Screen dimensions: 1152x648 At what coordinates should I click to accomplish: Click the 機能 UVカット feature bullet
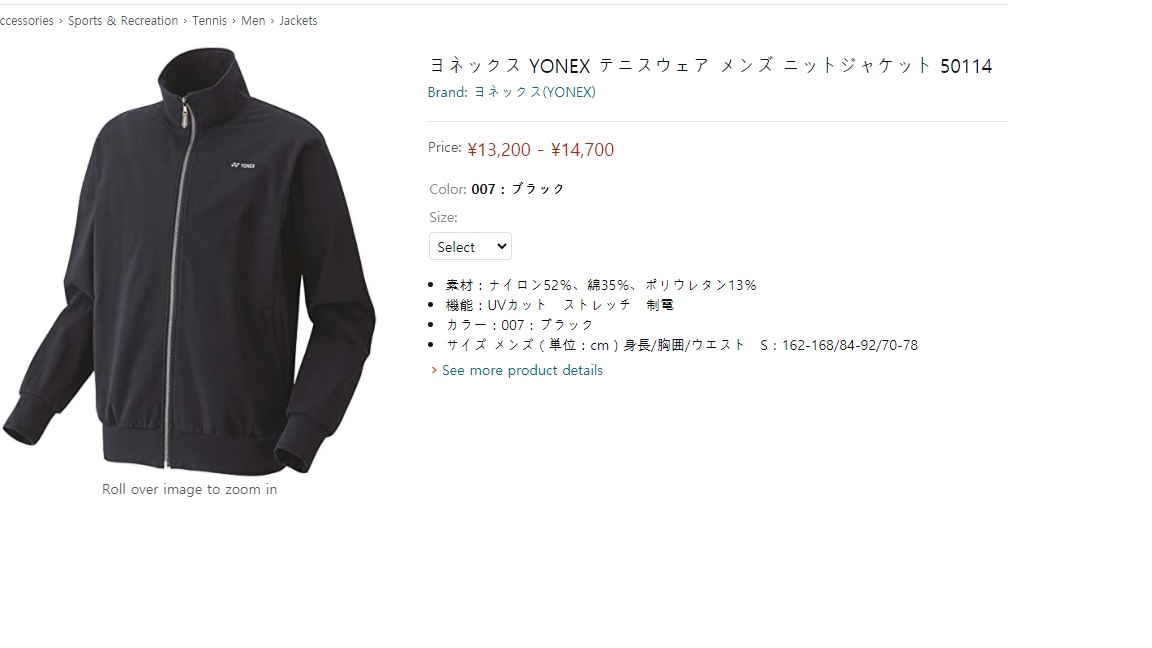coord(560,305)
